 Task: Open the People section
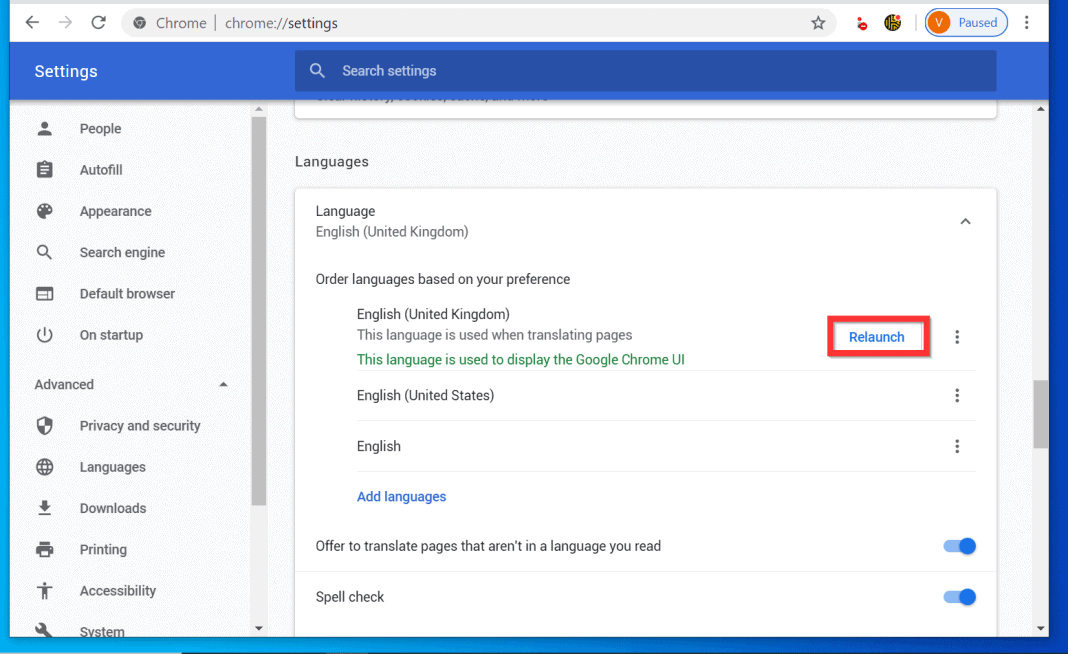(x=100, y=129)
